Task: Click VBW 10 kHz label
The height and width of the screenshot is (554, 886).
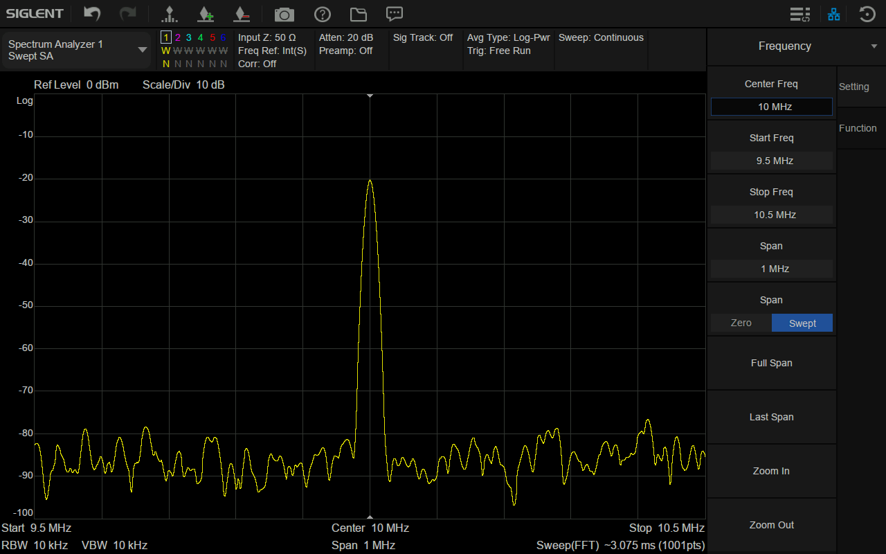Action: coord(115,546)
